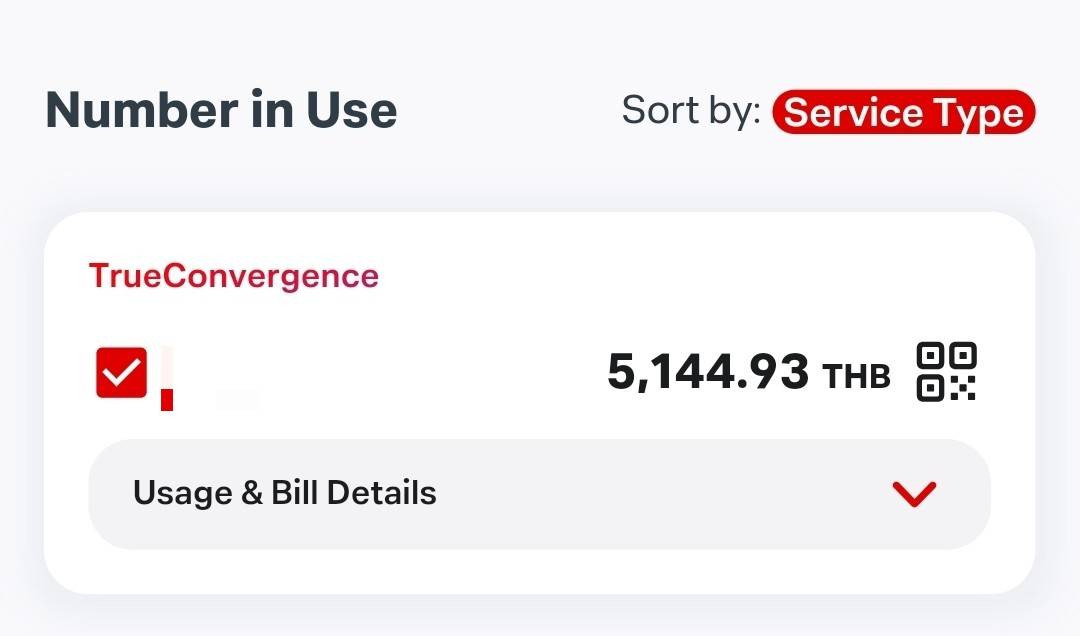Image resolution: width=1080 pixels, height=636 pixels.
Task: Tap the THB currency label
Action: coord(856,377)
